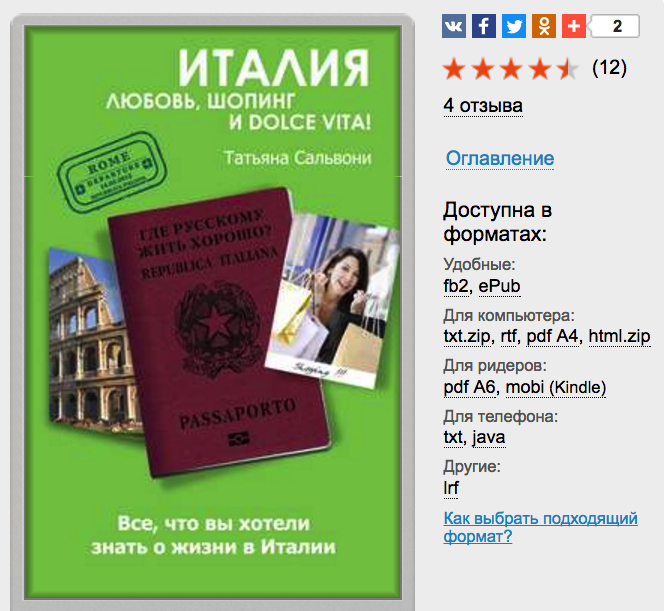Open the 4 отзыва reviews link
667x611 pixels.
(x=483, y=106)
